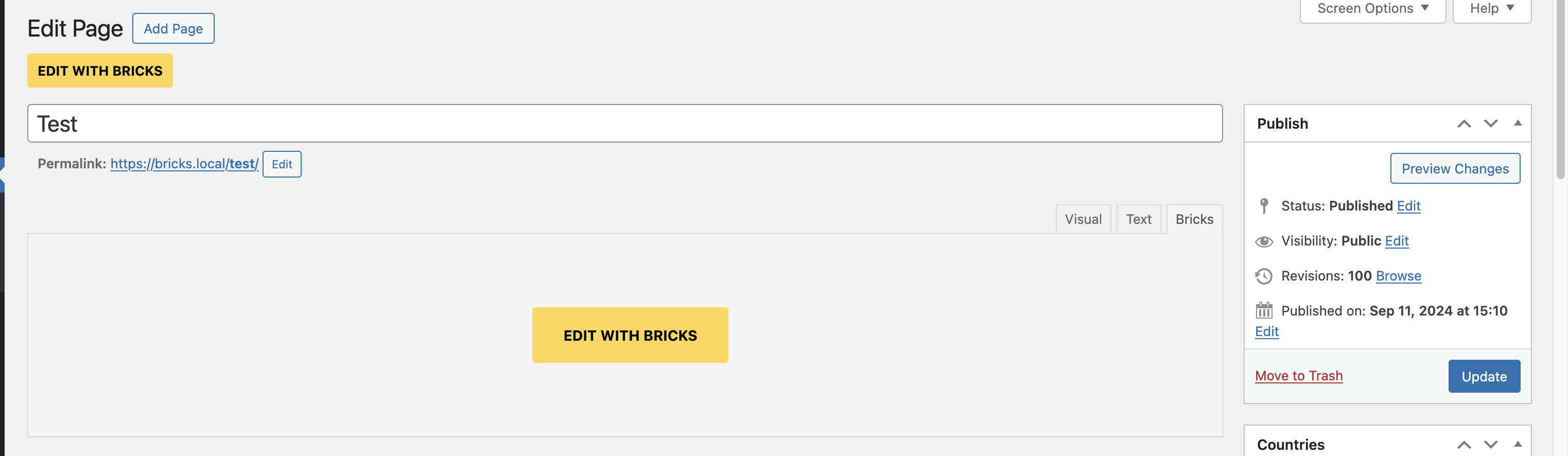
Task: Click into the page title field
Action: [624, 124]
